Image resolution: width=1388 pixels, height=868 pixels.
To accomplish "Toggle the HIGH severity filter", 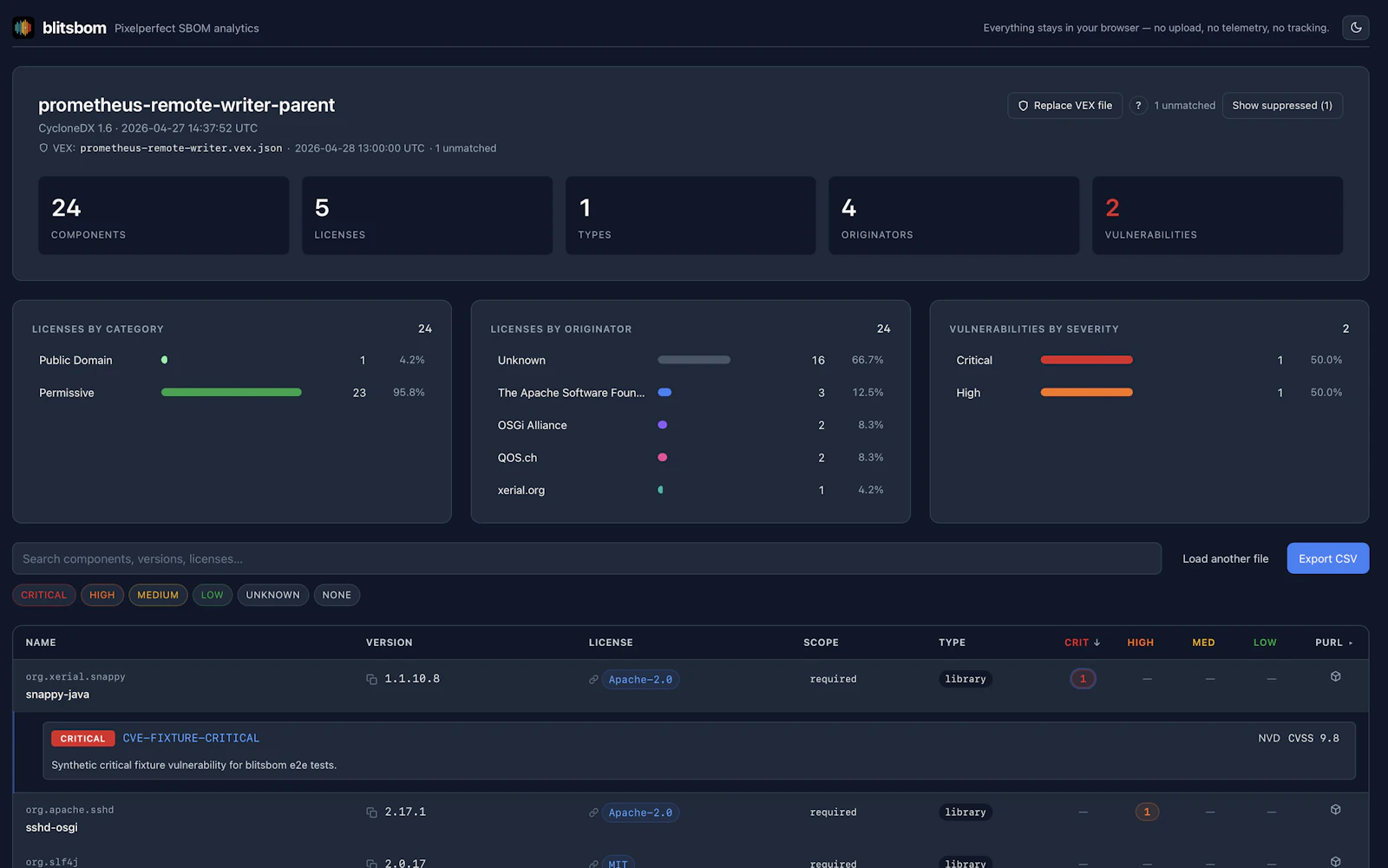I will [x=102, y=595].
